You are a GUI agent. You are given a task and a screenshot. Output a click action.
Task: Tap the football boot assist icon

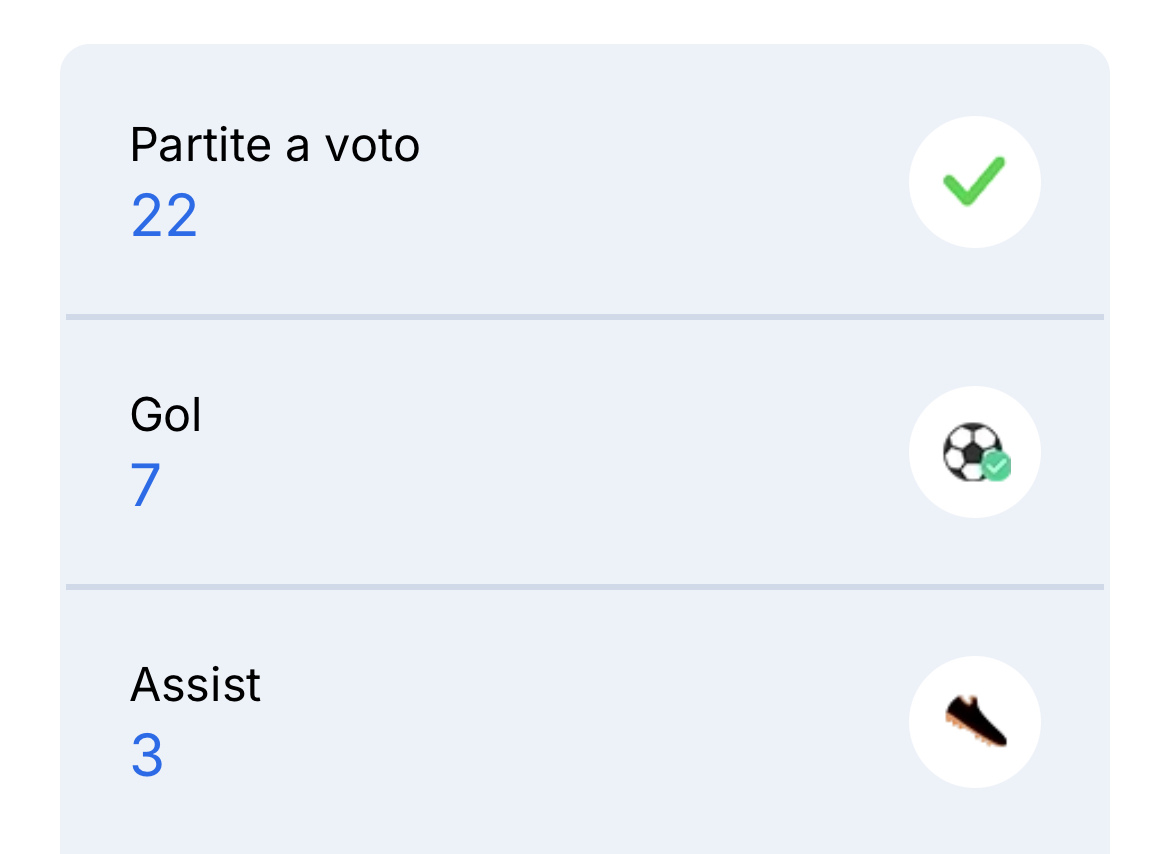coord(976,721)
